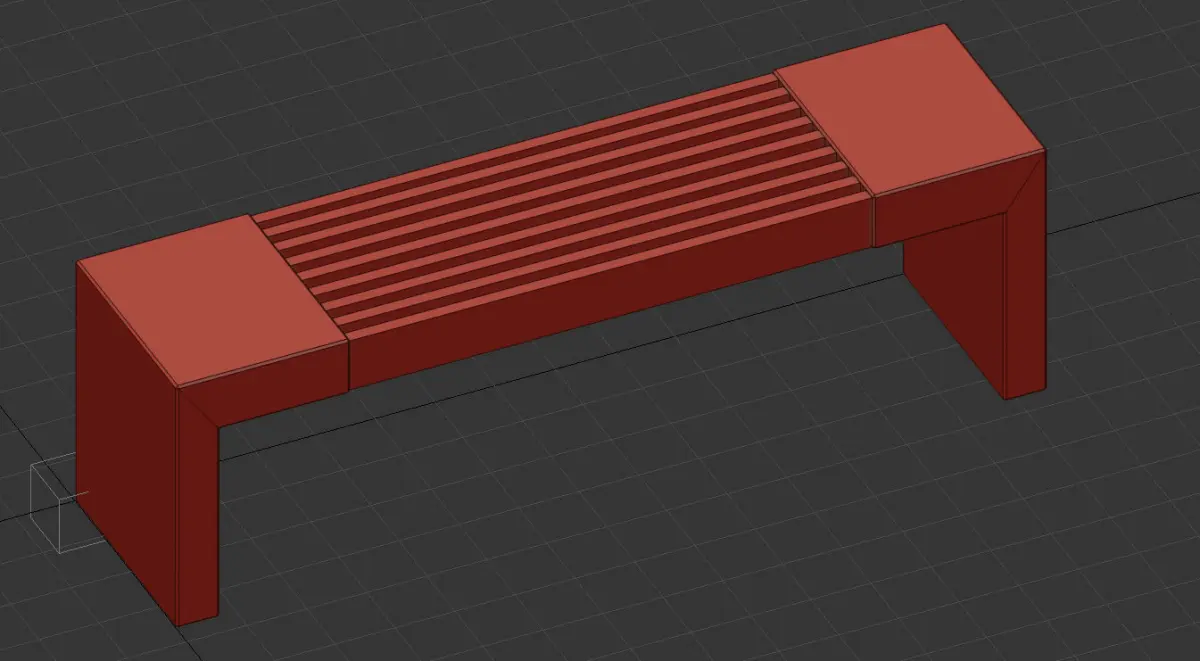Select the left square end block top face
The width and height of the screenshot is (1200, 661).
[x=212, y=300]
